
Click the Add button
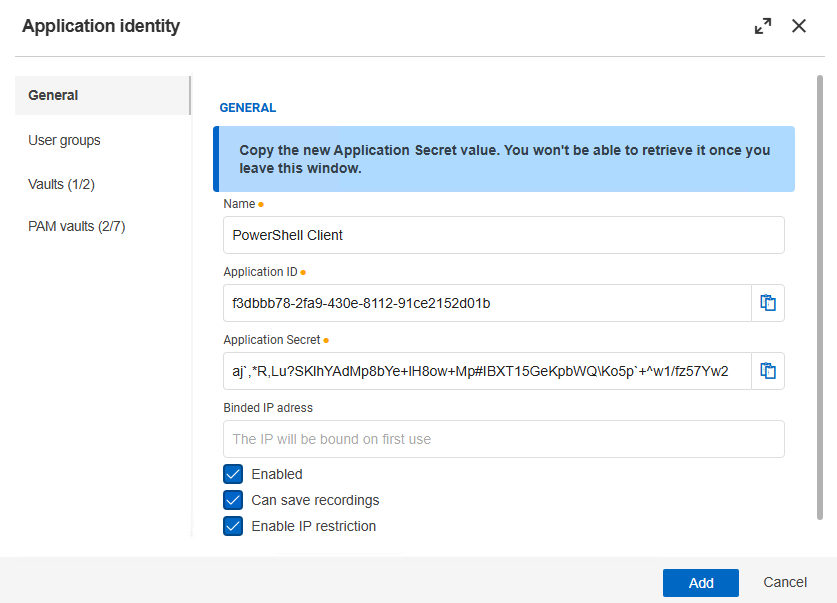700,582
